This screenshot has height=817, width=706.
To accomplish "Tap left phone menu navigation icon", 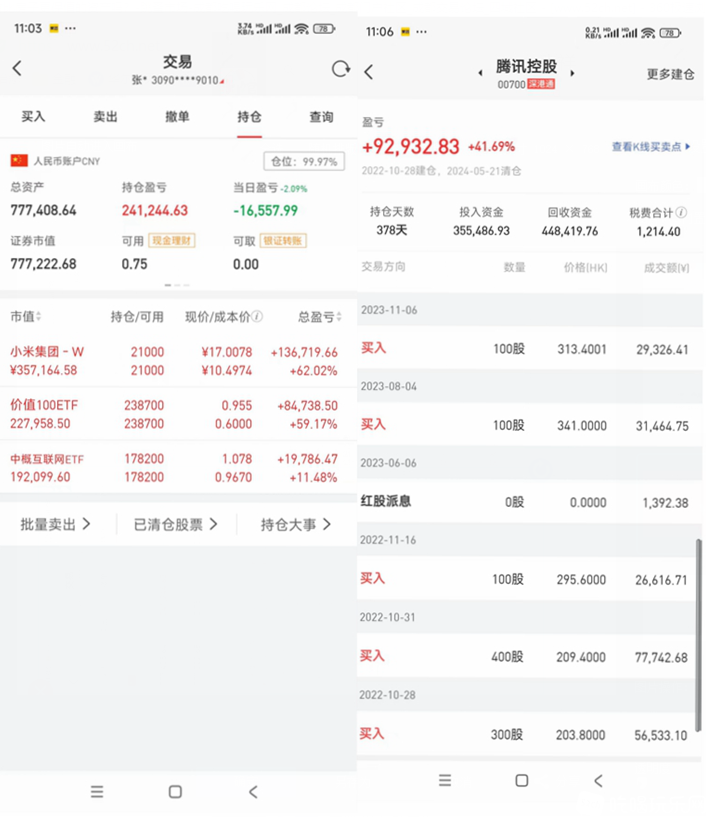I will [97, 792].
